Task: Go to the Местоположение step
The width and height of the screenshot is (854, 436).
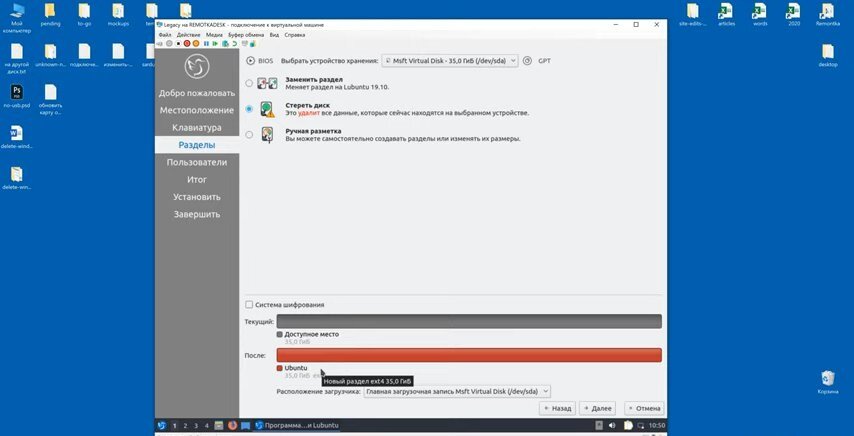Action: tap(197, 110)
